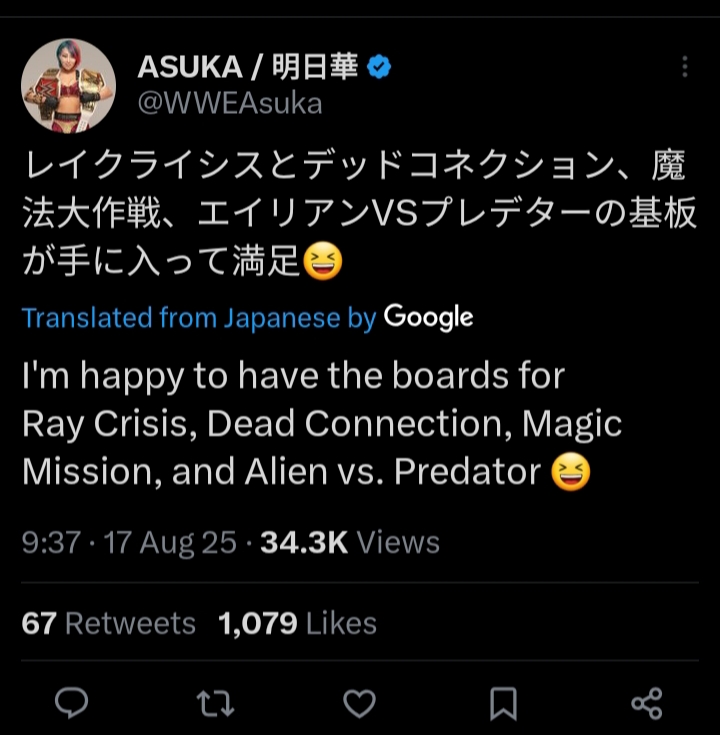Open ASUKA's profile picture
The width and height of the screenshot is (720, 735).
point(68,86)
